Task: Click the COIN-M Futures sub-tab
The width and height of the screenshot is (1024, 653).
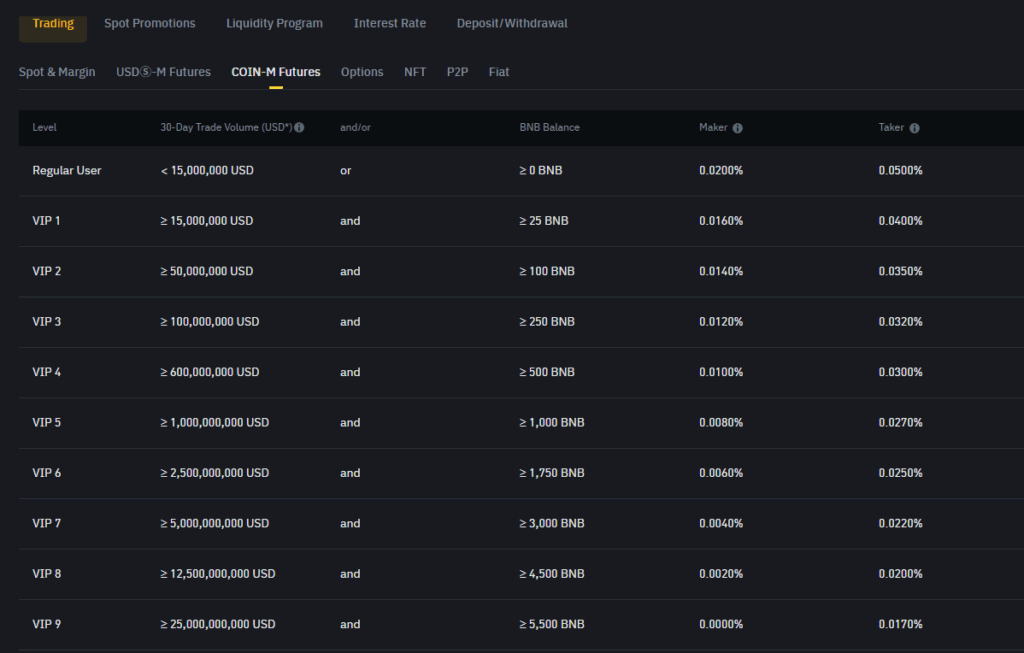Action: click(276, 72)
